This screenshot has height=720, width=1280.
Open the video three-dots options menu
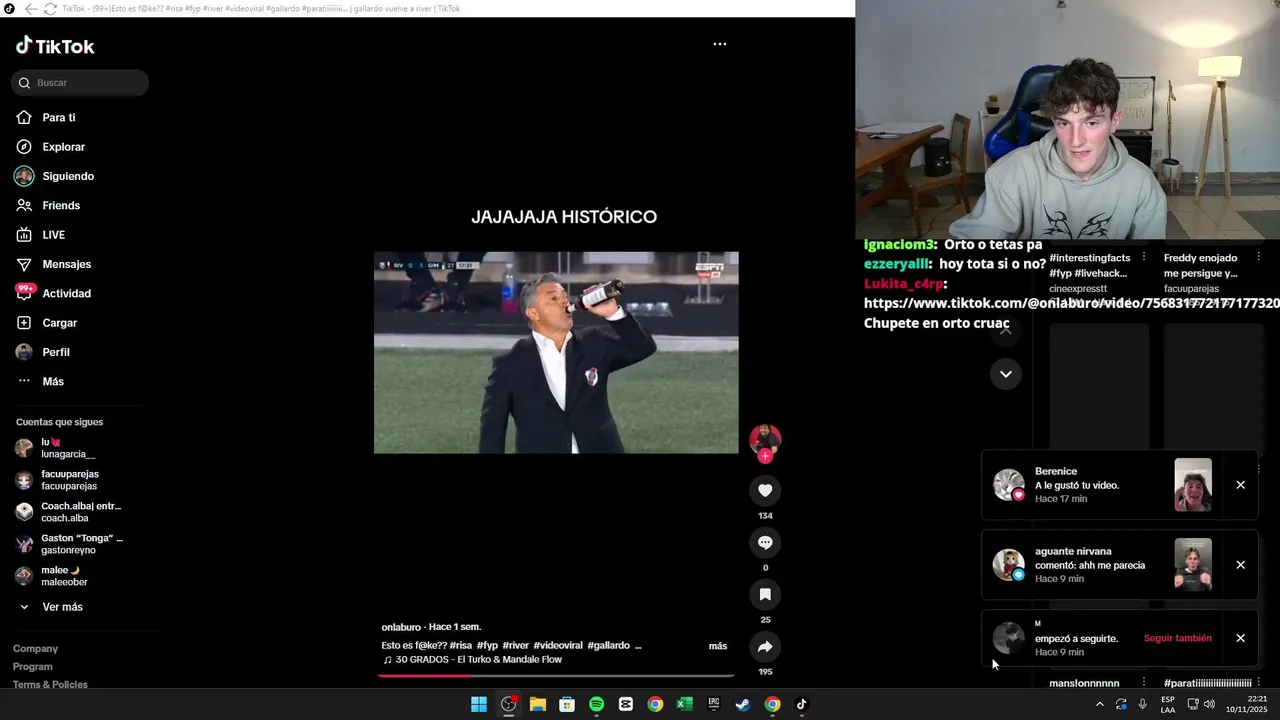[x=719, y=44]
